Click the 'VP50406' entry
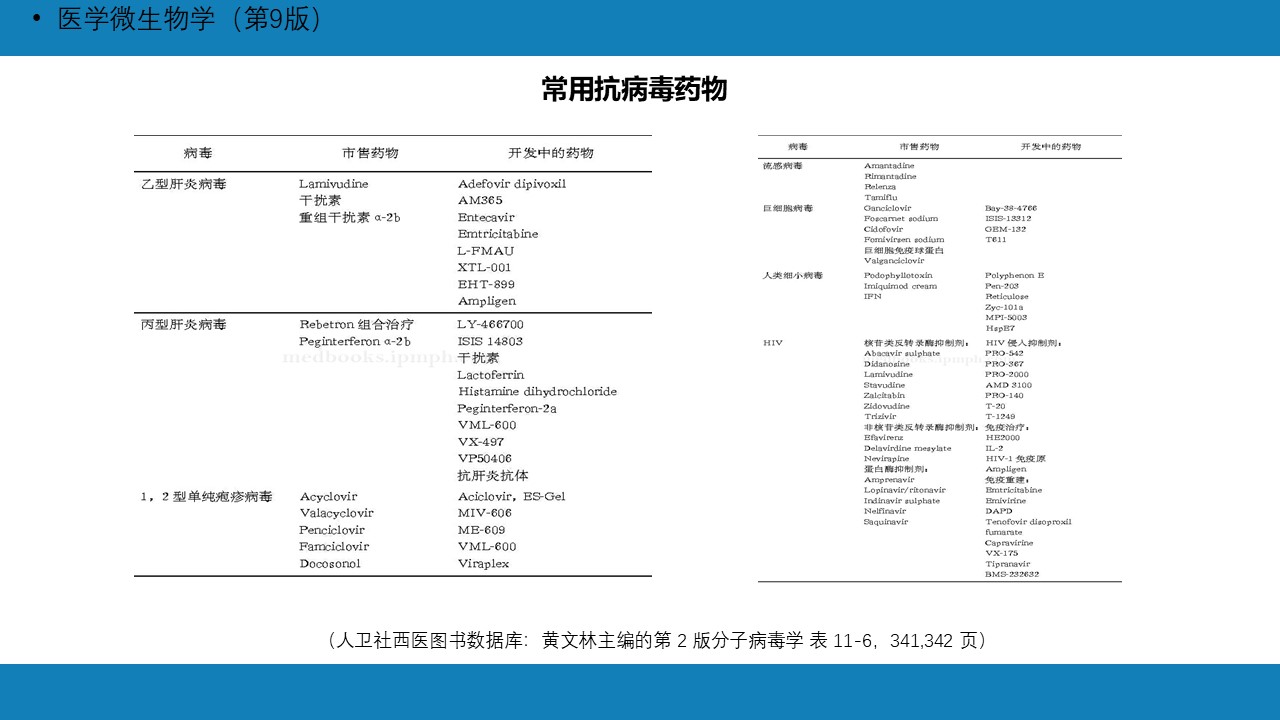The image size is (1280, 720). tap(484, 458)
